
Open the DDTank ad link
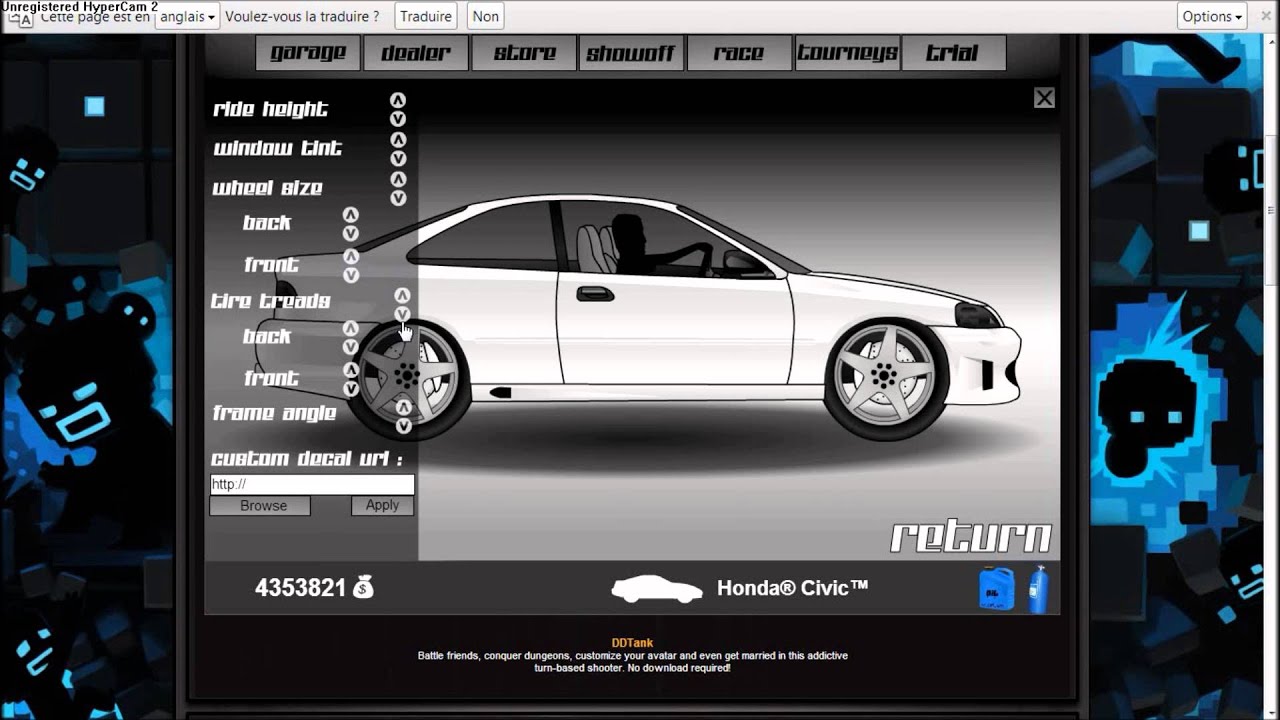(632, 643)
